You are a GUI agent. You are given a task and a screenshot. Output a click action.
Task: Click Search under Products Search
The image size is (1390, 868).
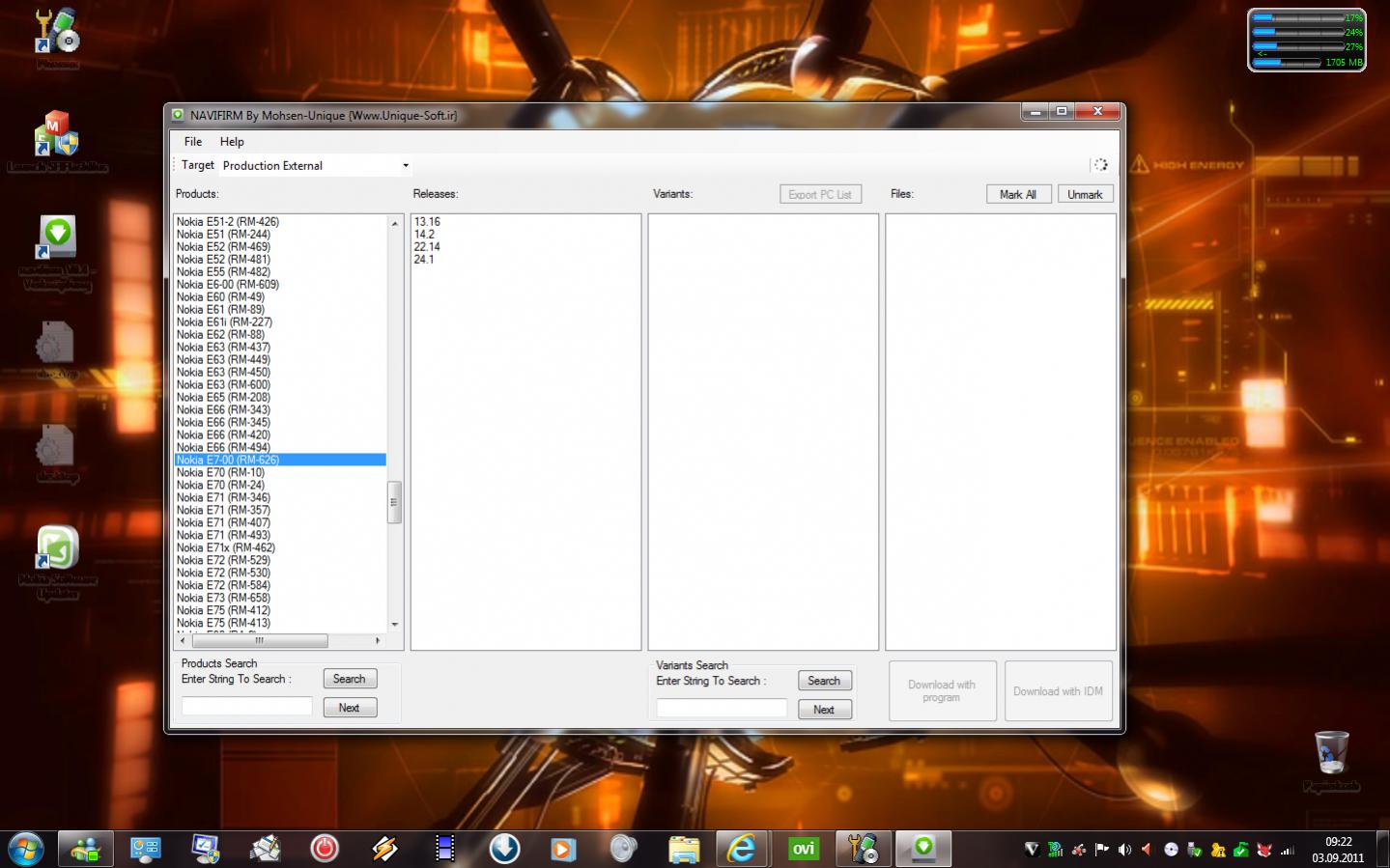coord(349,679)
